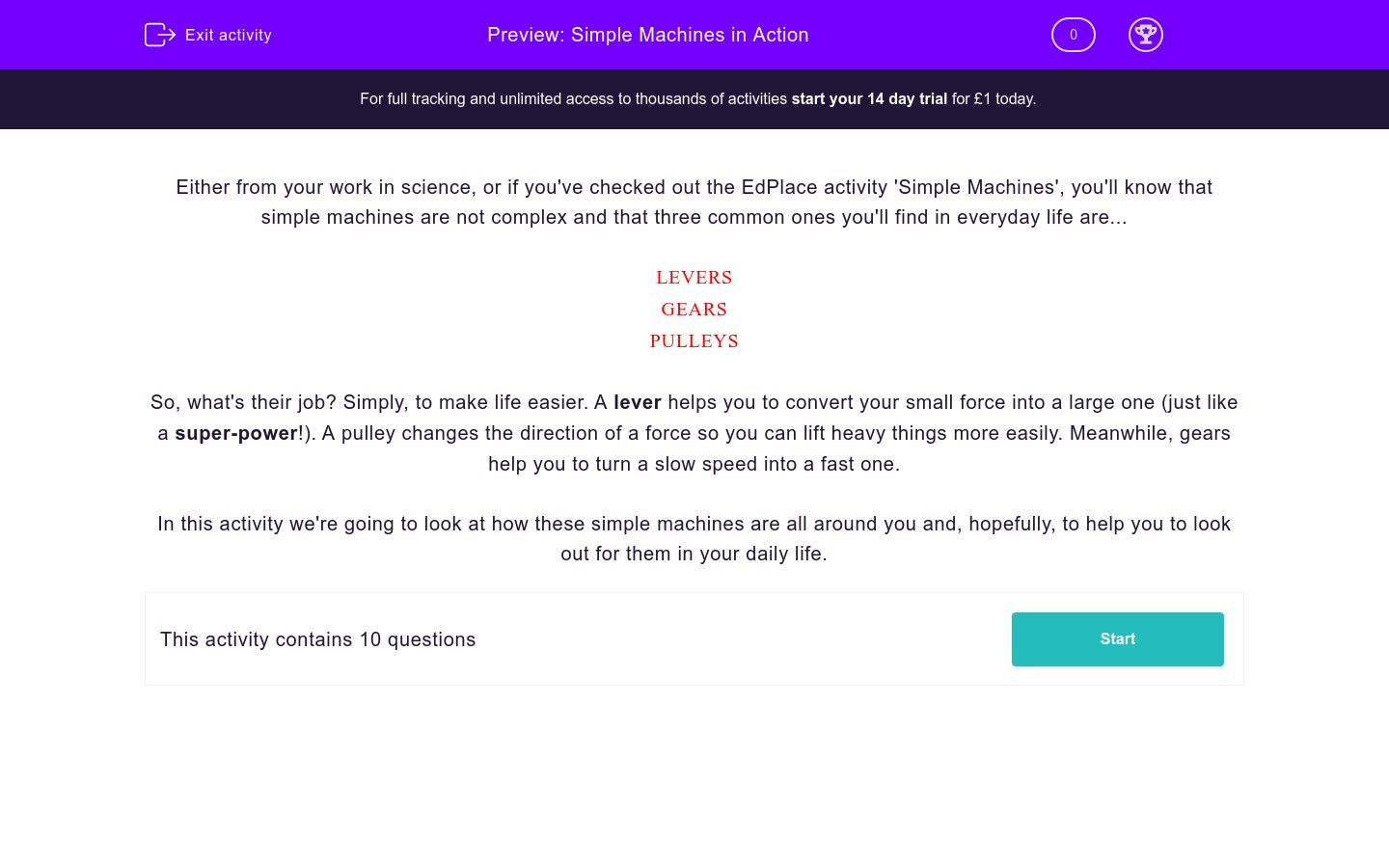Click the exit door arrow icon
1389x868 pixels.
(x=159, y=35)
